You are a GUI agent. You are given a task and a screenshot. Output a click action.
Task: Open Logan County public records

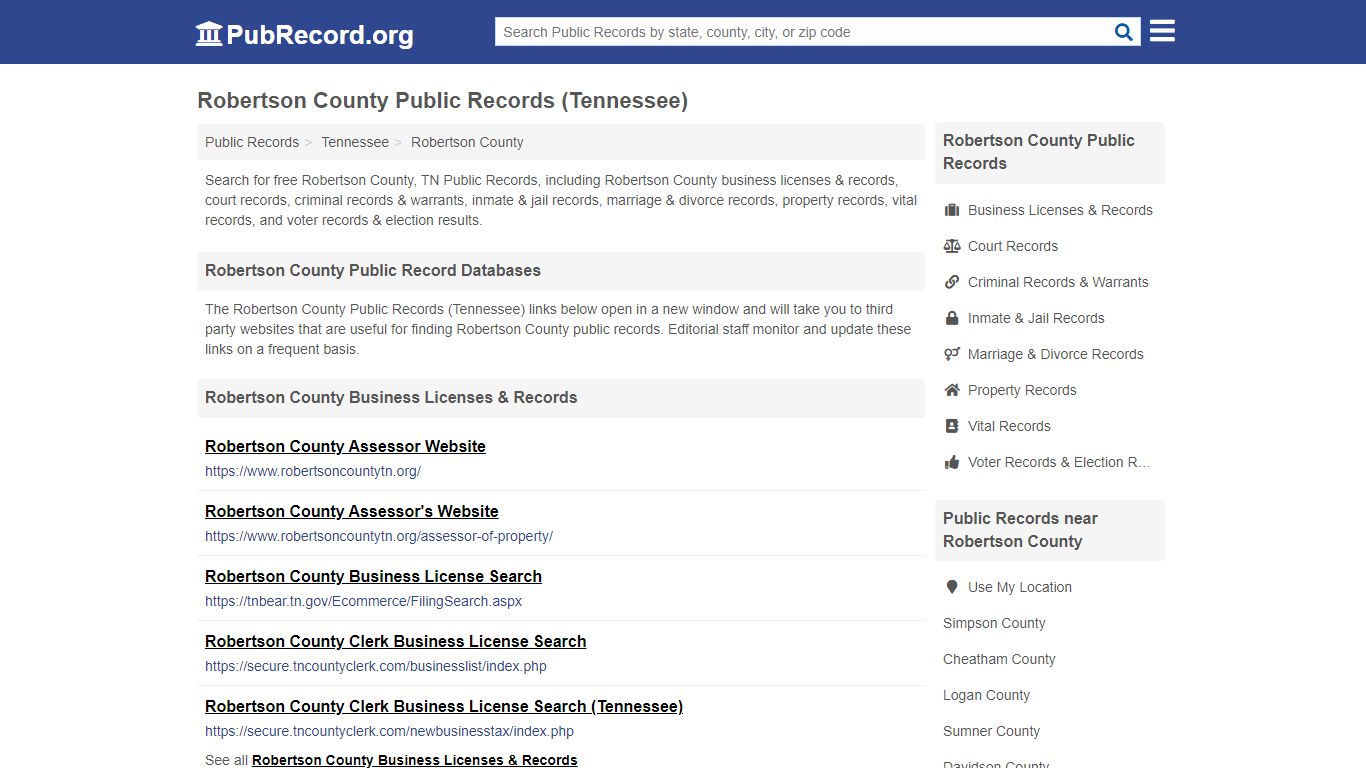coord(986,695)
